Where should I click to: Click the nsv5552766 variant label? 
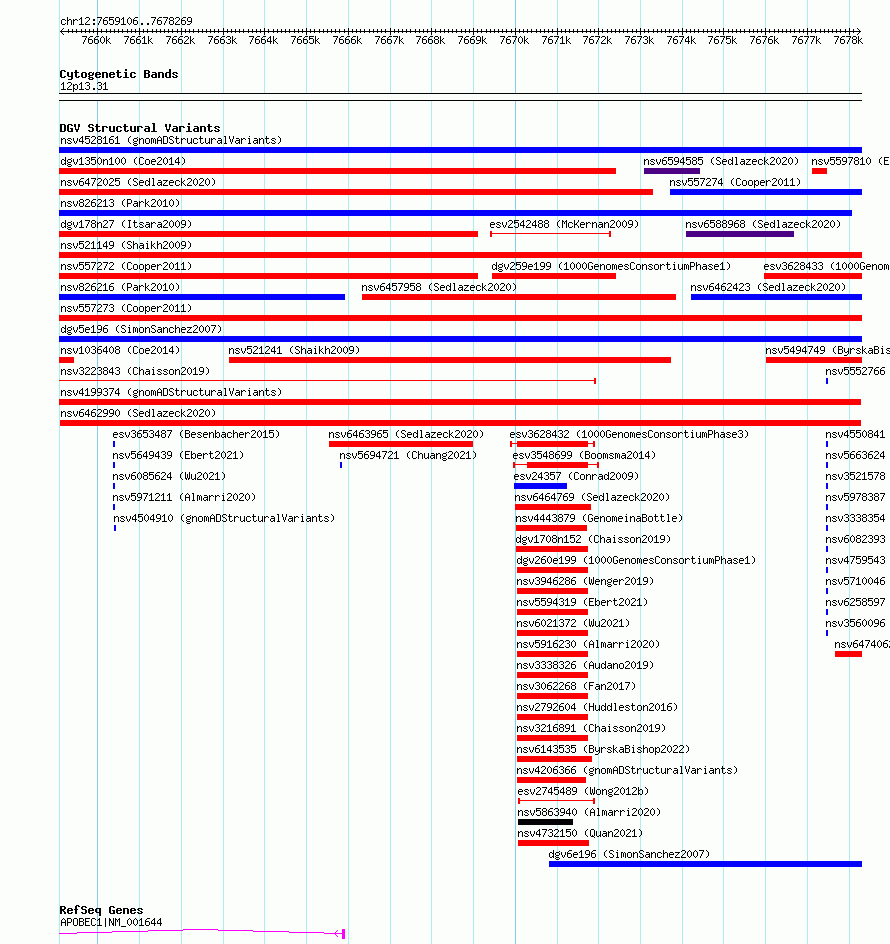pyautogui.click(x=855, y=371)
